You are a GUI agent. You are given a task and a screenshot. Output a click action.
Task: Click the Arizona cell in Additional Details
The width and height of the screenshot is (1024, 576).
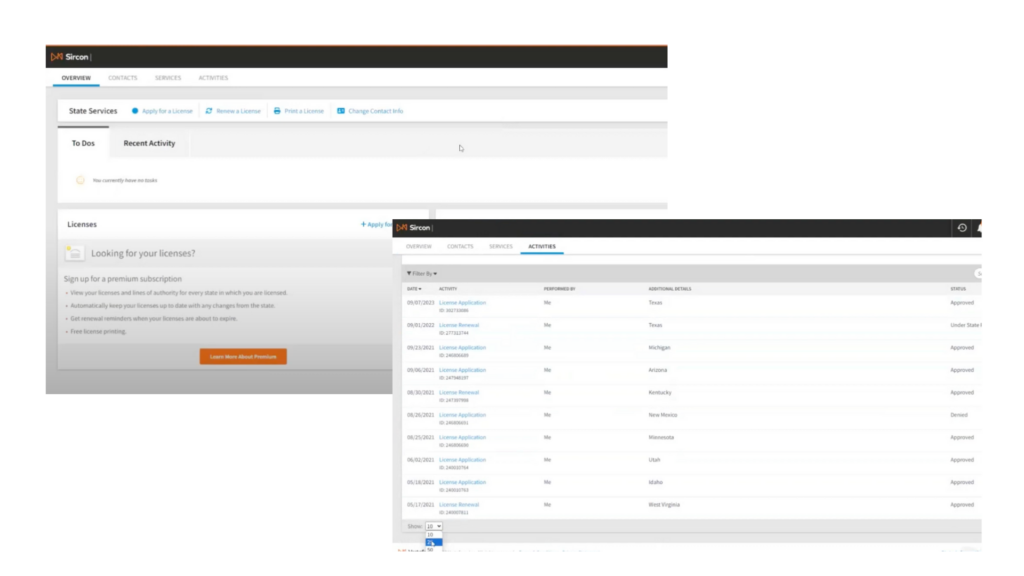pyautogui.click(x=658, y=370)
